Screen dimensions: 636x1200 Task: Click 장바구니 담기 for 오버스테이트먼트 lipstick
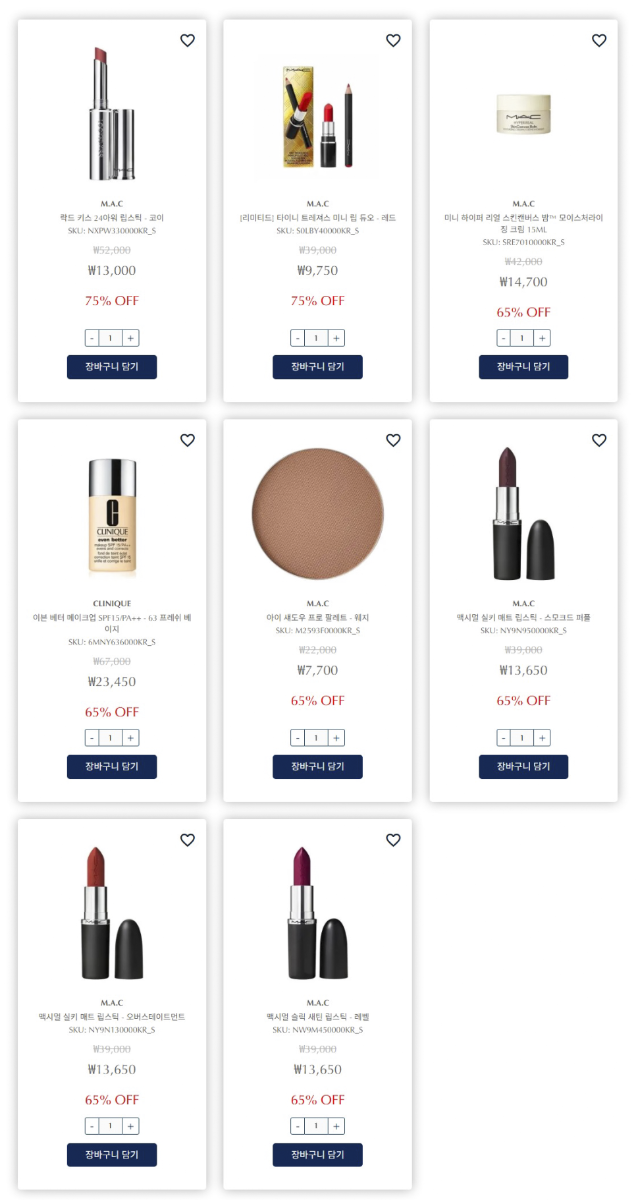pyautogui.click(x=112, y=1155)
